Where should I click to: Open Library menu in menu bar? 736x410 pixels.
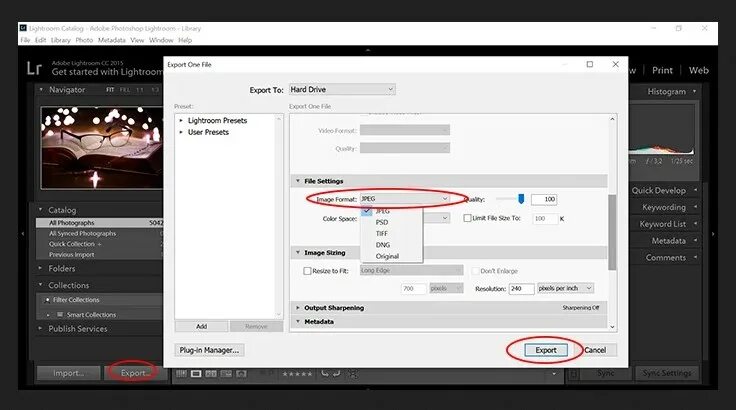pos(61,40)
